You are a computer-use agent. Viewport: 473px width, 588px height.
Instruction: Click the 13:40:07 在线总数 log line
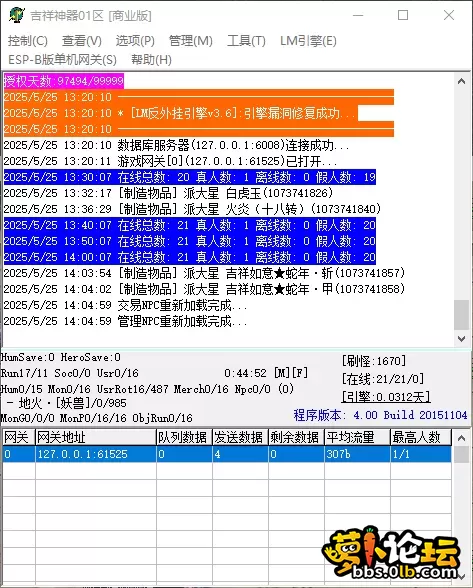[190, 225]
